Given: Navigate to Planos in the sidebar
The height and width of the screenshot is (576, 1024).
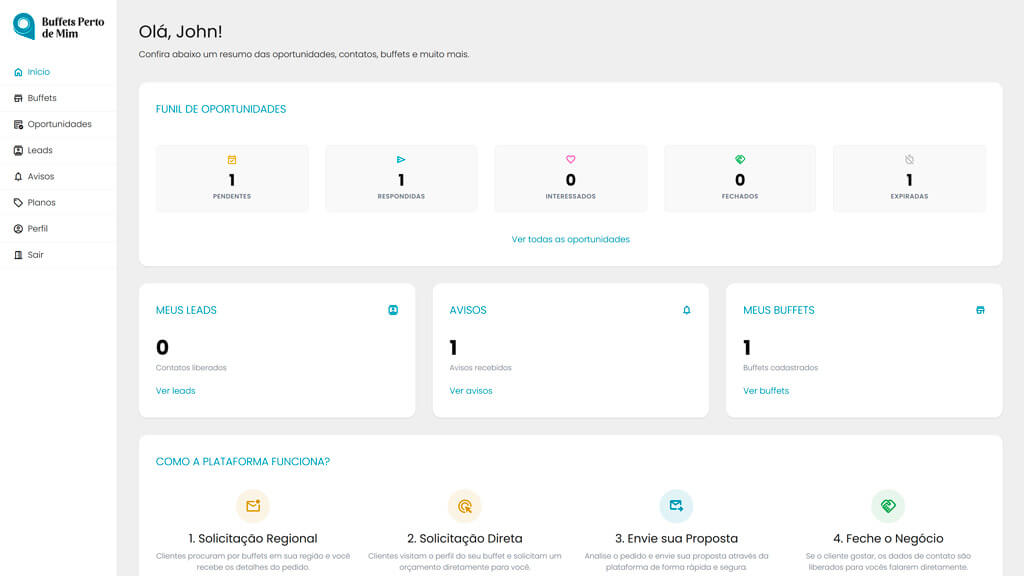Looking at the screenshot, I should pos(58,202).
